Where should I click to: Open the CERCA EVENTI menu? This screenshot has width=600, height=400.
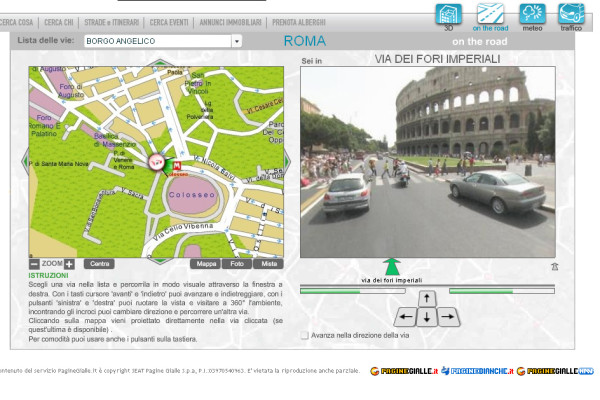(169, 23)
